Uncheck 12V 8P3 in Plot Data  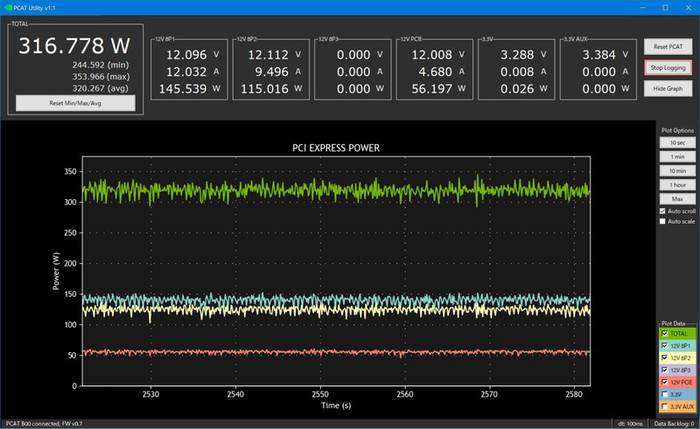(x=664, y=370)
